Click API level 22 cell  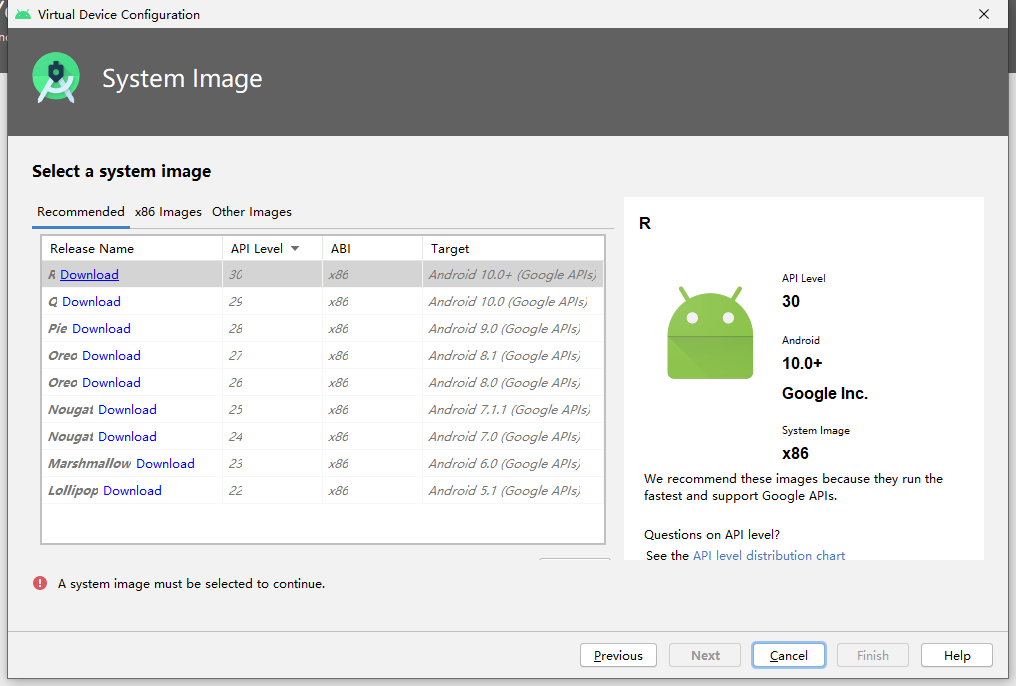tap(272, 491)
